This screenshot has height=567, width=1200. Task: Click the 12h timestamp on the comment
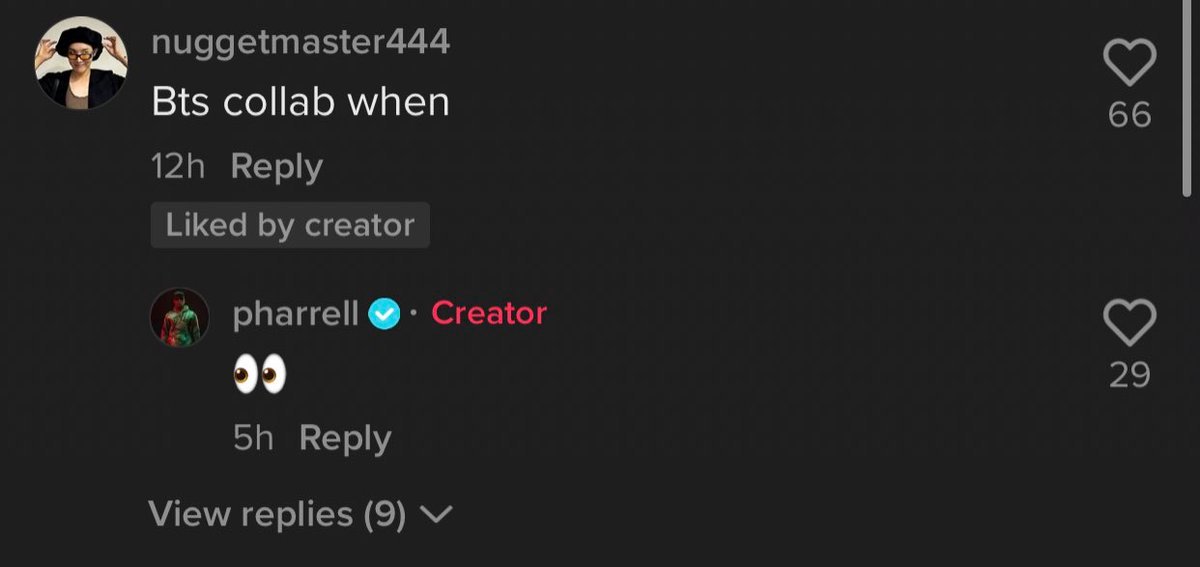[178, 167]
